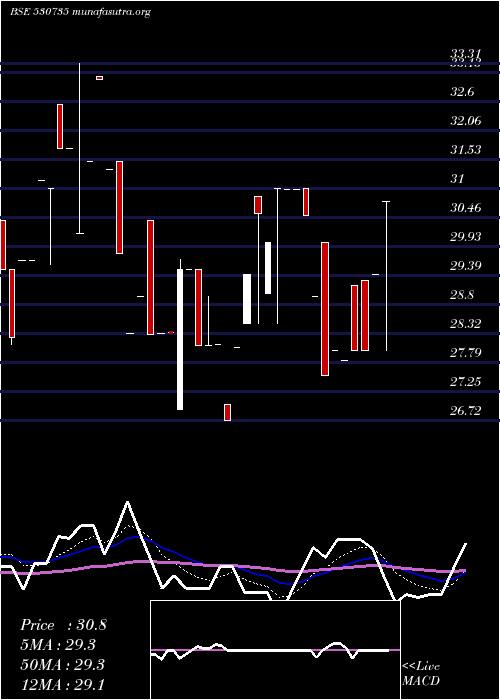Select the 33.31 price axis label

pyautogui.click(x=466, y=54)
